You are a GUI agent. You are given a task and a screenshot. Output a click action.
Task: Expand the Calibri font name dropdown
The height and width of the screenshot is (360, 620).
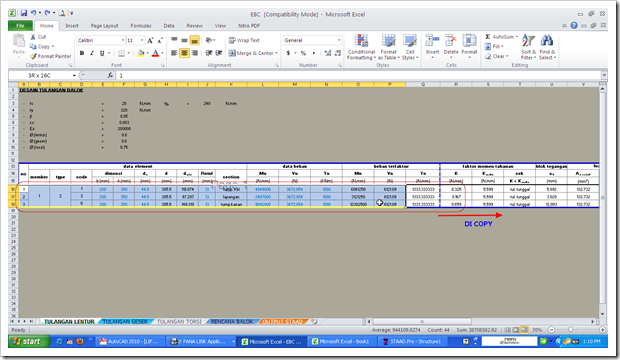(123, 40)
